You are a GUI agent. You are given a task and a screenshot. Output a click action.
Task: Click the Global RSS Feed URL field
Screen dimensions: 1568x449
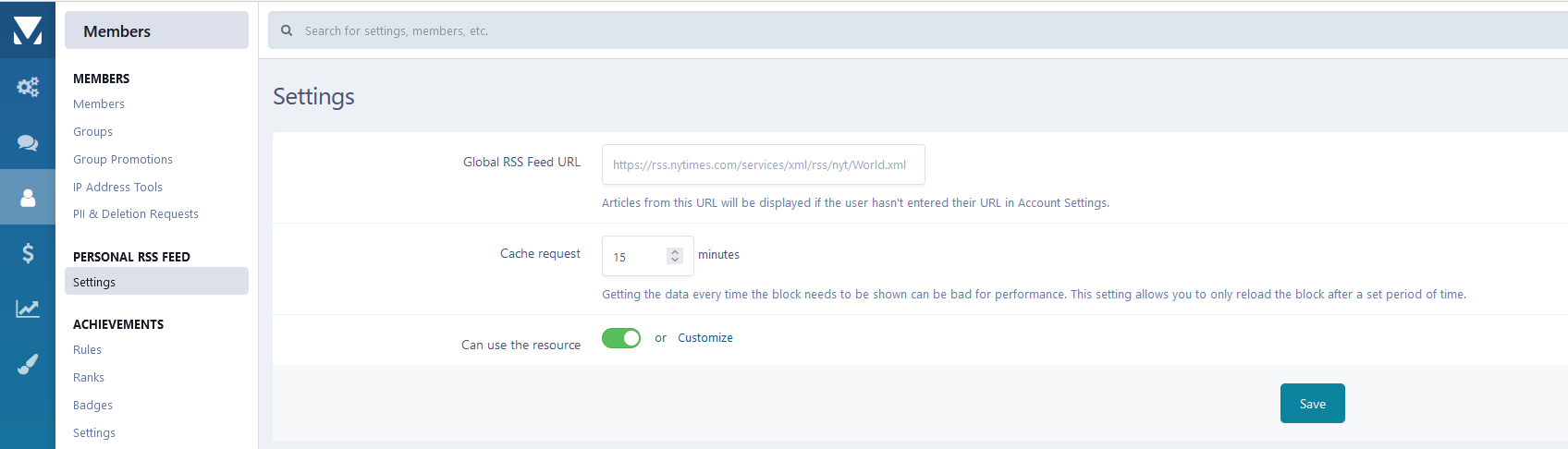coord(763,164)
